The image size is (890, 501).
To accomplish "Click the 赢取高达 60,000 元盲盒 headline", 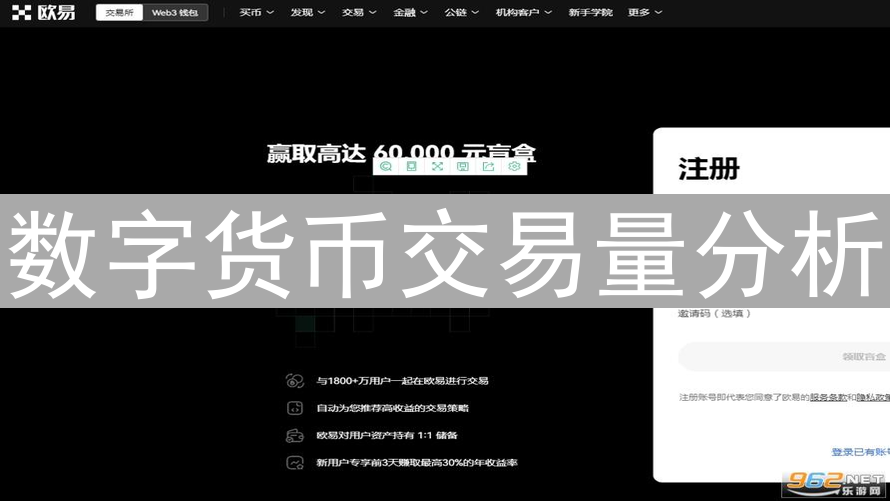I will [x=401, y=153].
